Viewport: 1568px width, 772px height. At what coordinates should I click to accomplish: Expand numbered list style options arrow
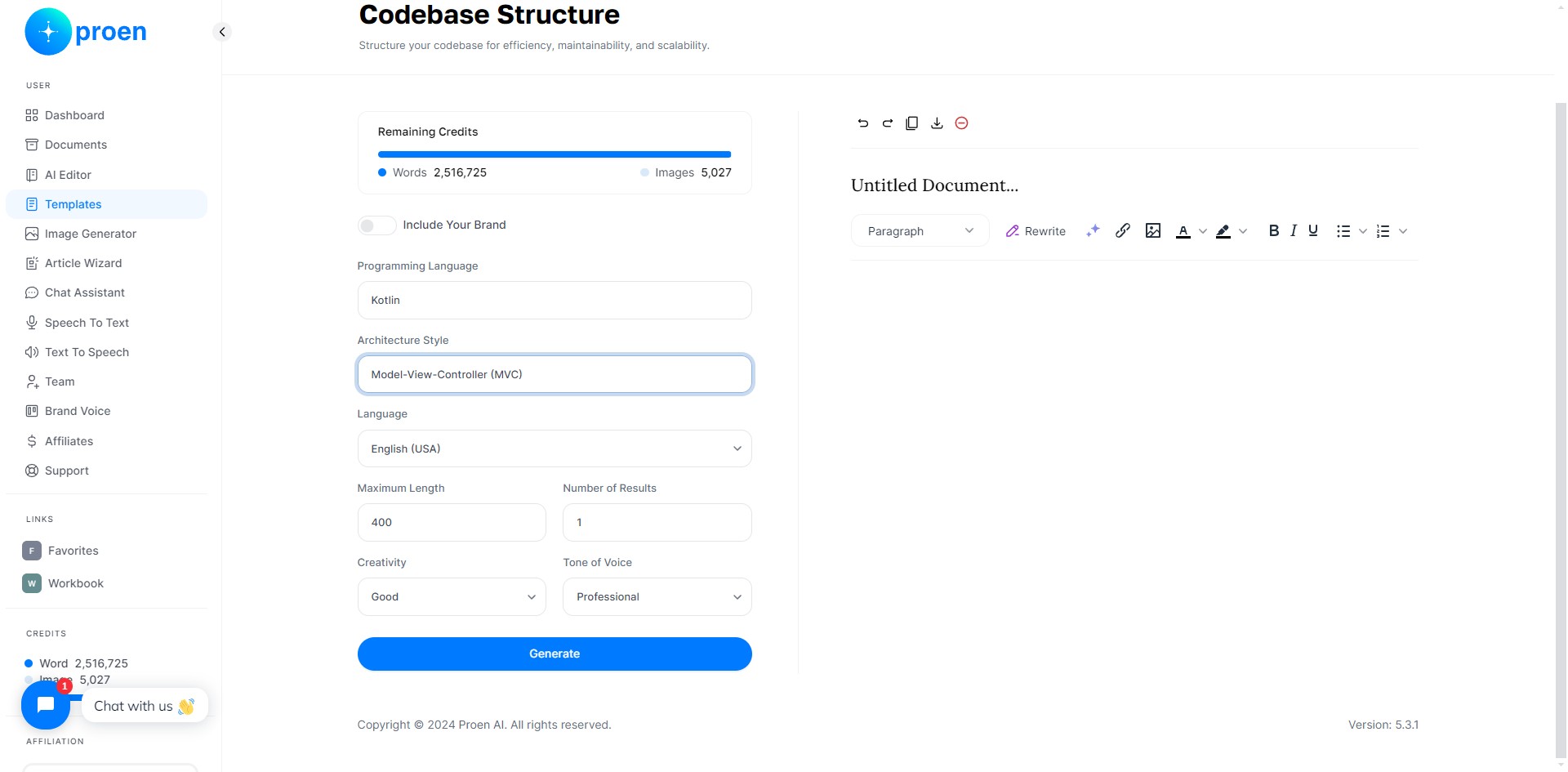pyautogui.click(x=1403, y=231)
